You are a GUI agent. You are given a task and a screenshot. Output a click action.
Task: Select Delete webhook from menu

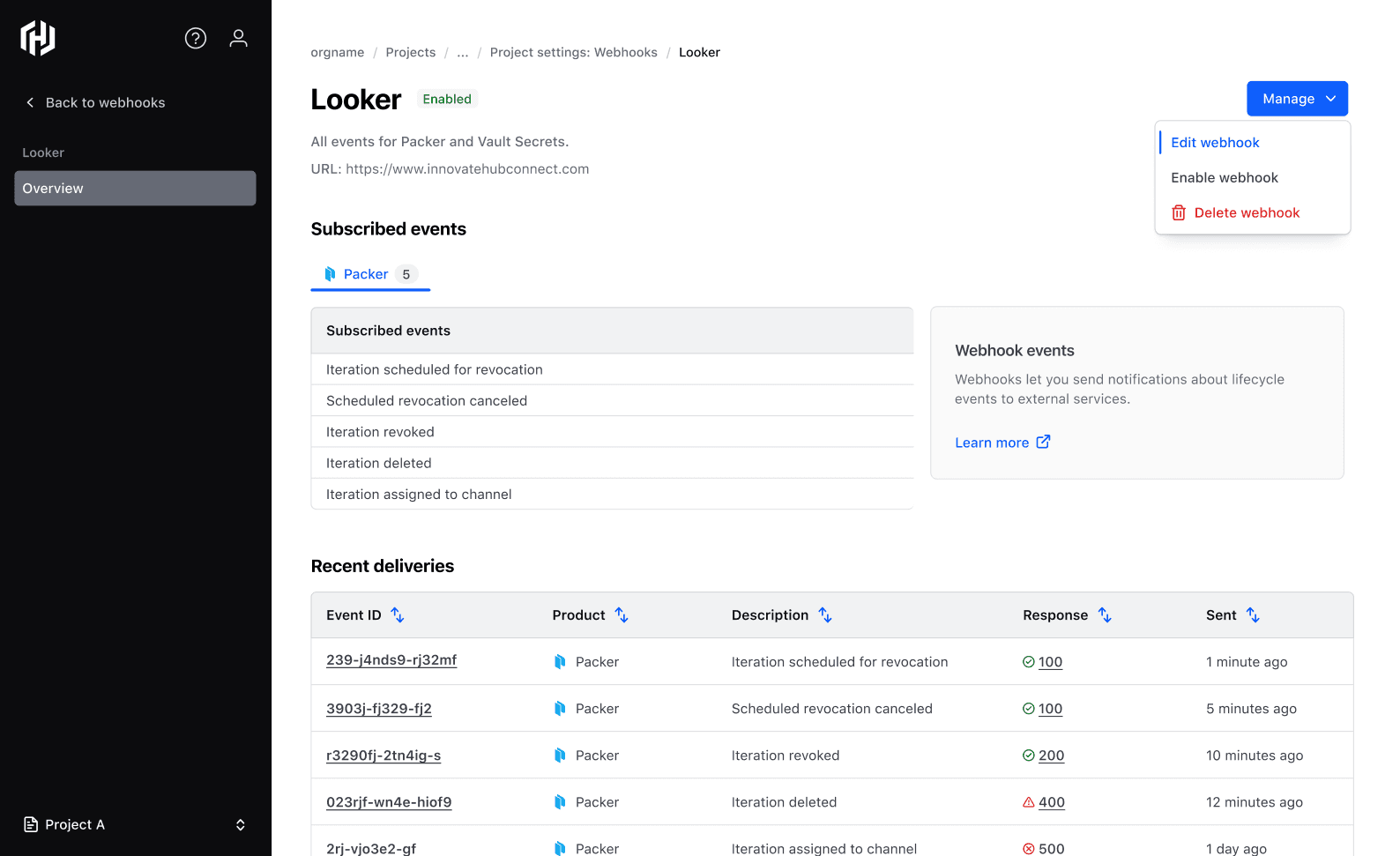coord(1246,213)
